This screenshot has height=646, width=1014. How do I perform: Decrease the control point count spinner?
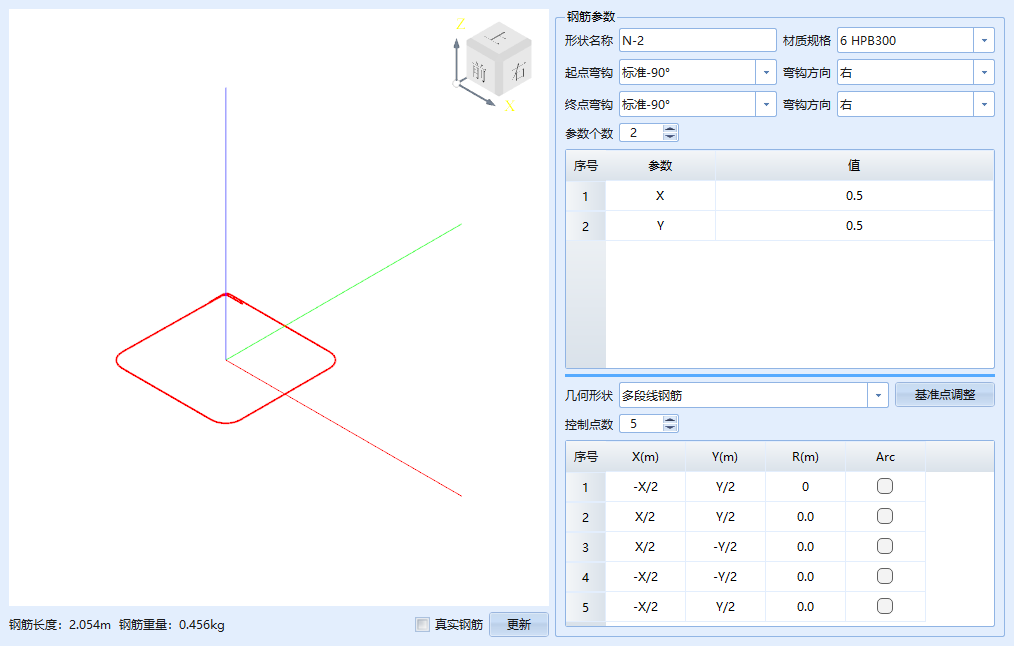[x=670, y=428]
